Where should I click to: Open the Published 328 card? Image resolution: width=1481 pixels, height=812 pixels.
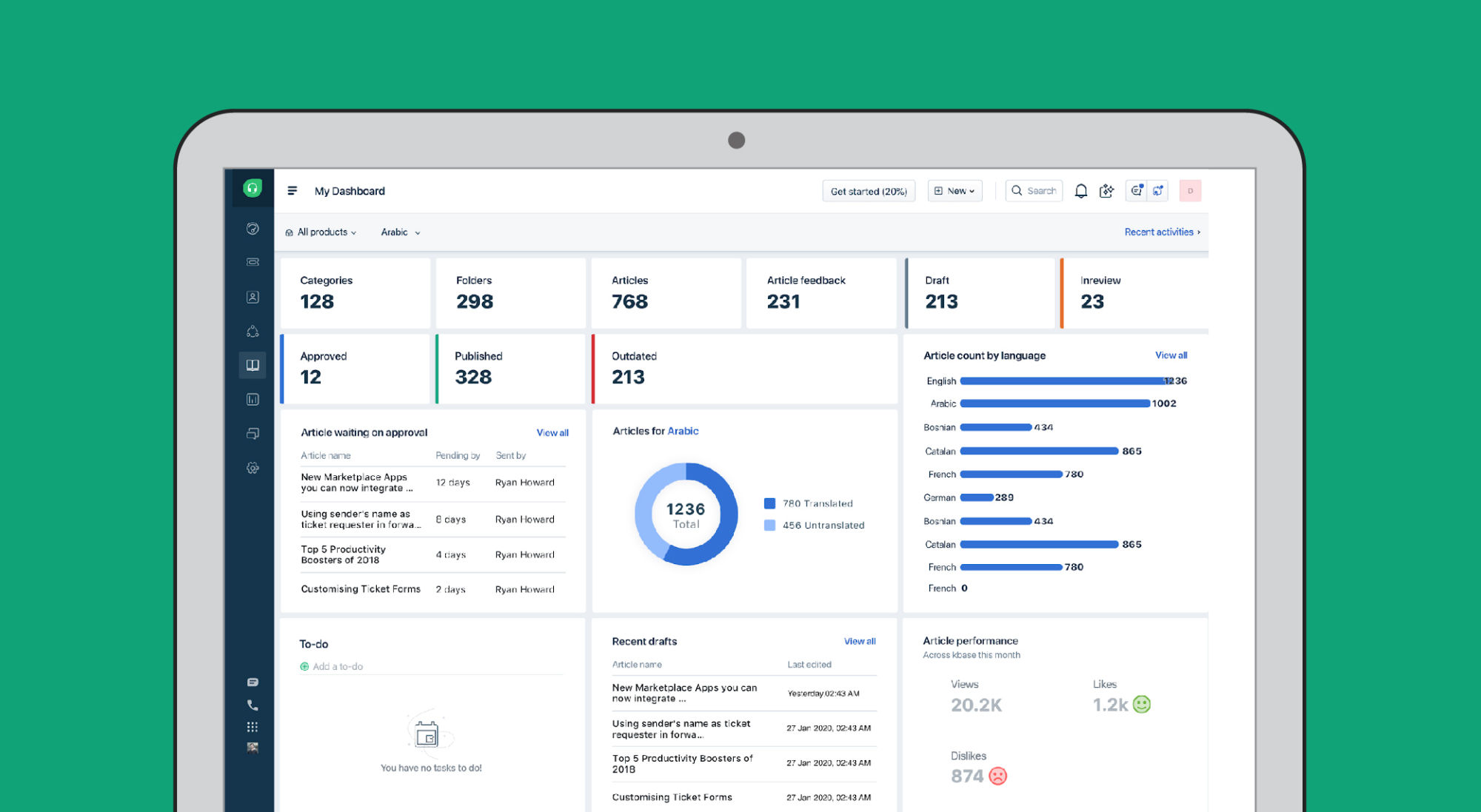tap(511, 369)
